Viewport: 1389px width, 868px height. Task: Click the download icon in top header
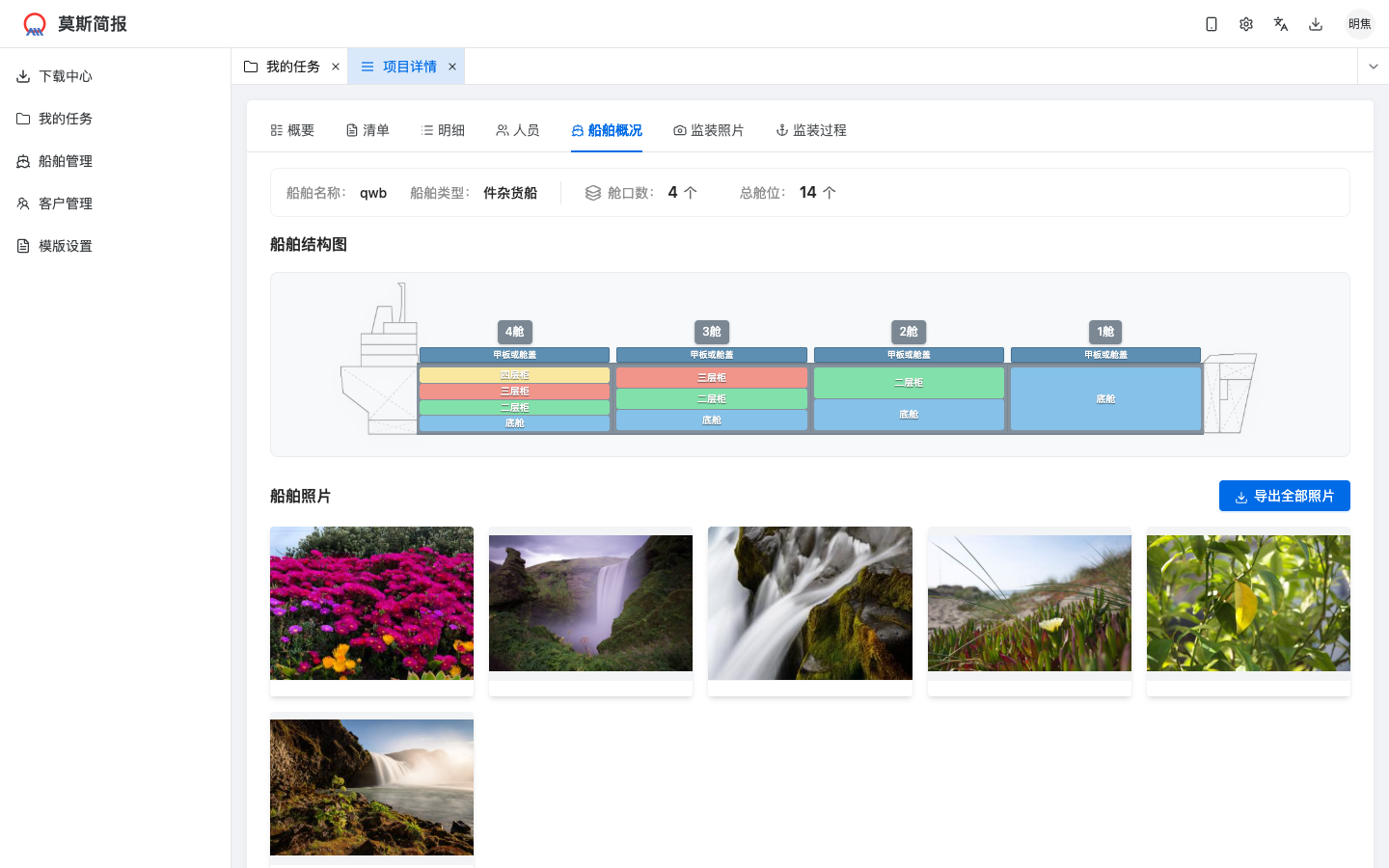[1316, 24]
